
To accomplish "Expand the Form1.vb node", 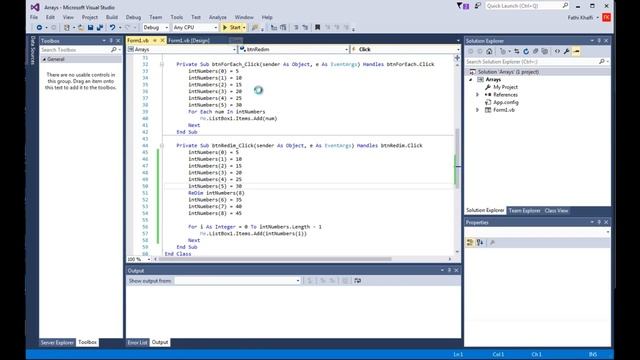I will (x=478, y=110).
